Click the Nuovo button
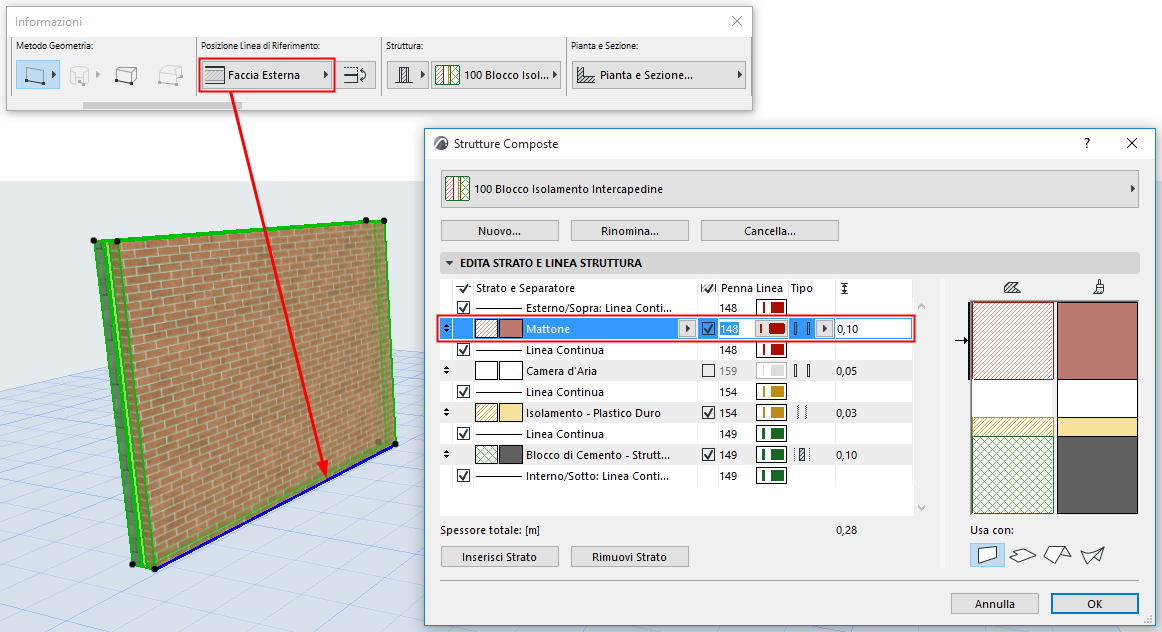Screen dimensions: 1162x632 499,231
